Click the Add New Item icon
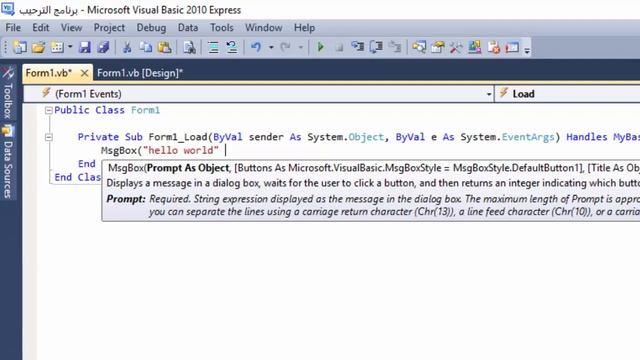The image size is (640, 360). 57,47
